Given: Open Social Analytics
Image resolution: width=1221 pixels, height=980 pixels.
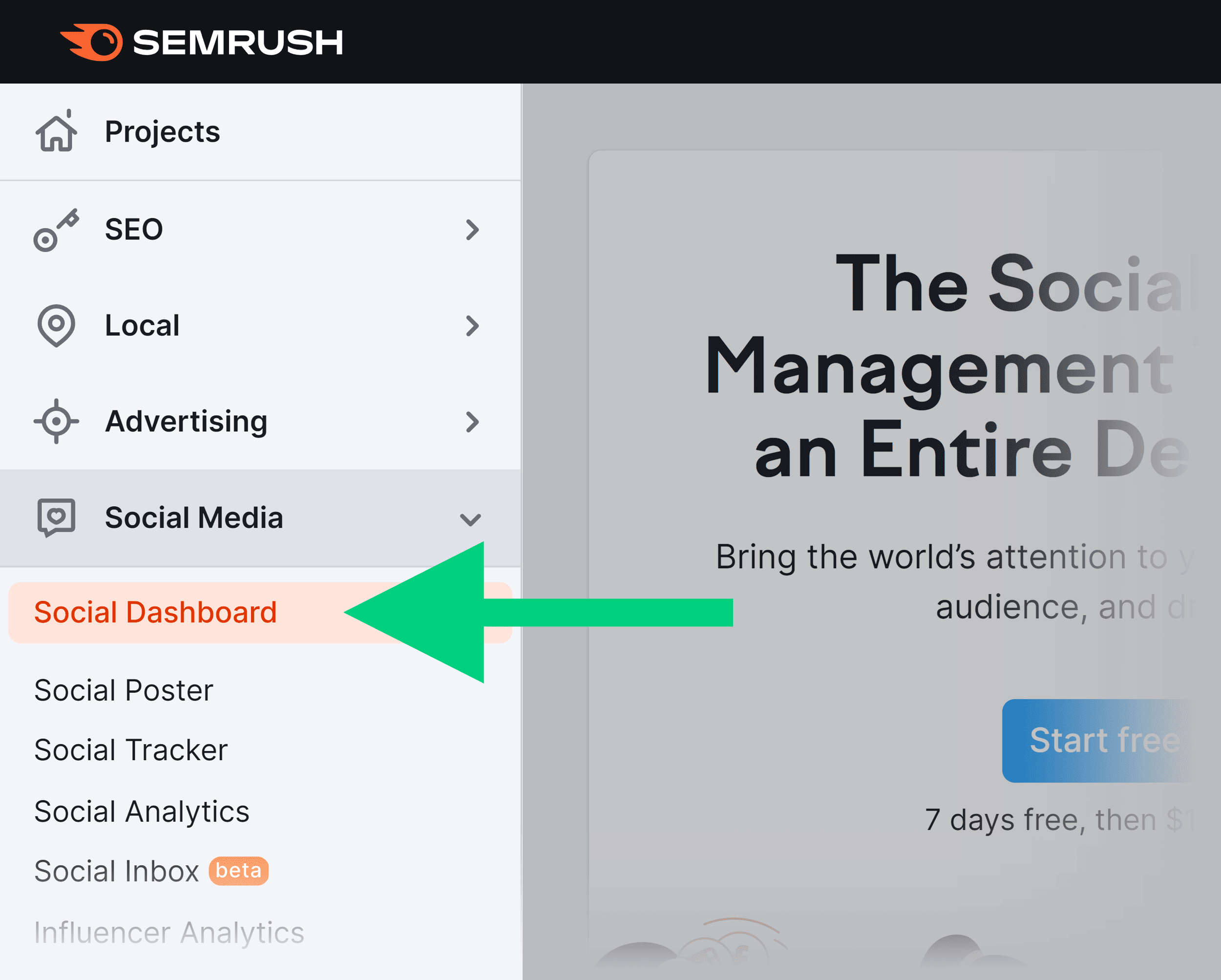Looking at the screenshot, I should click(x=142, y=812).
